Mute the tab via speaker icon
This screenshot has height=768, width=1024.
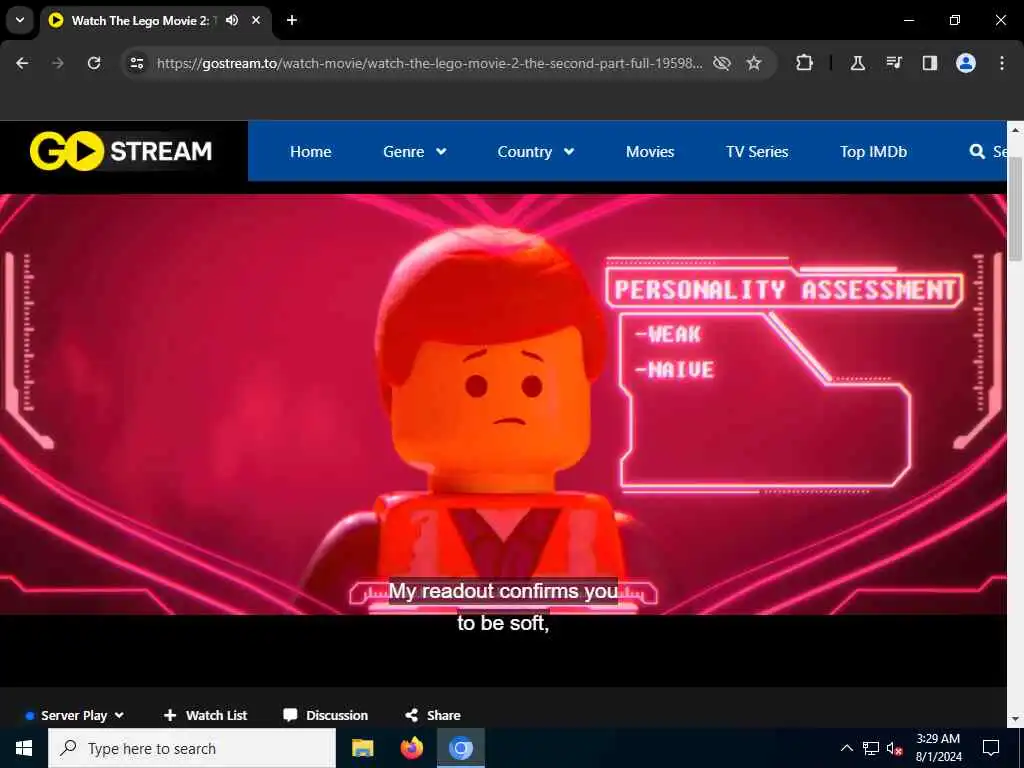(232, 20)
